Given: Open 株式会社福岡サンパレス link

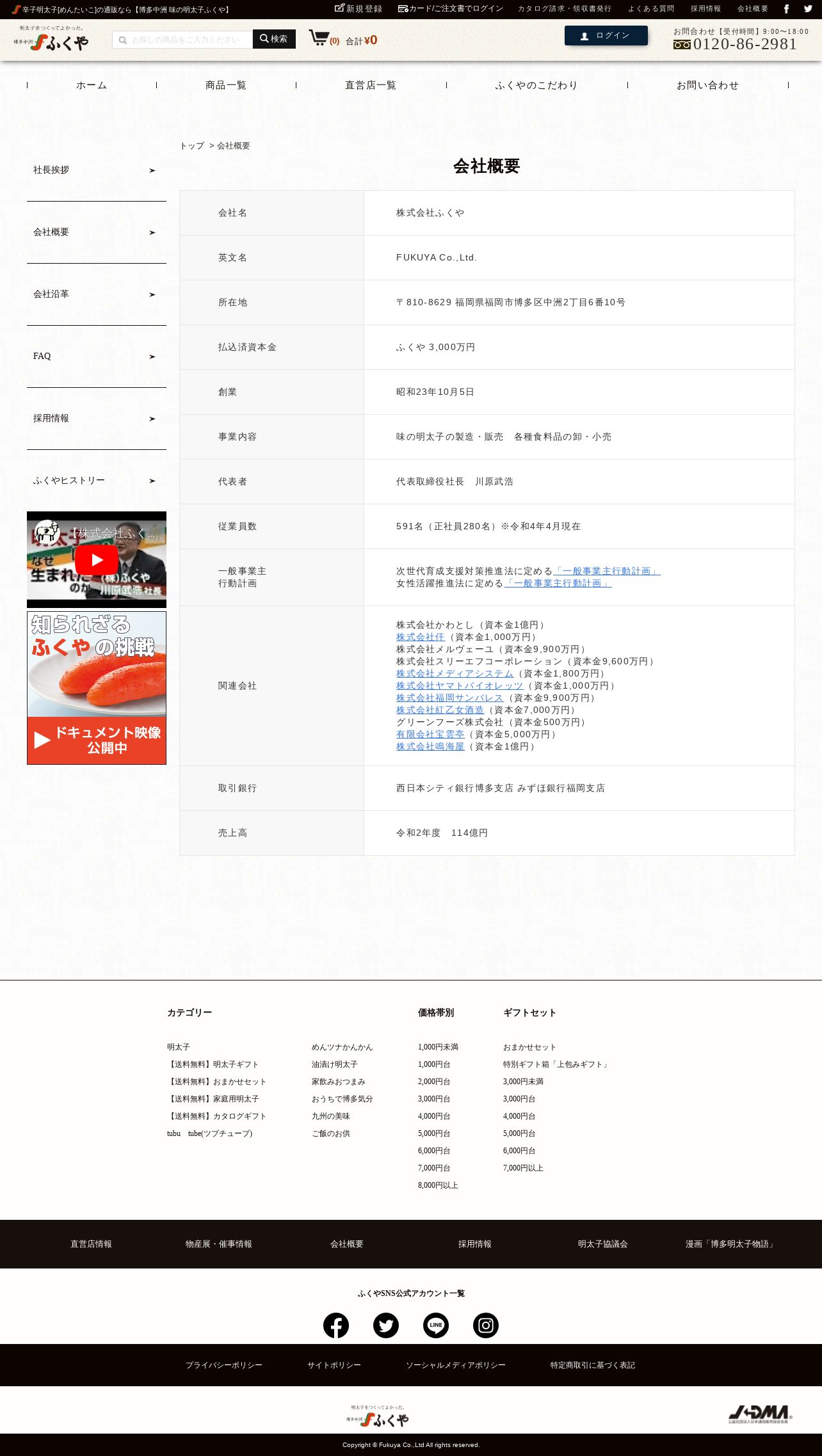Looking at the screenshot, I should coord(449,698).
